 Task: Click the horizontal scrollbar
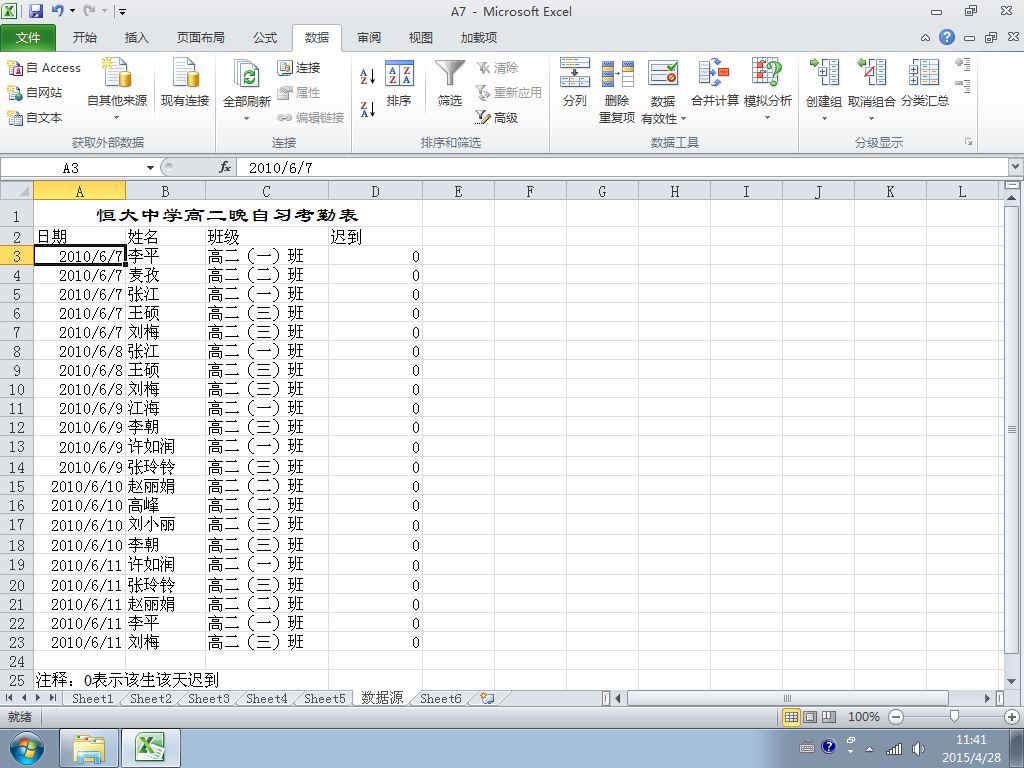point(788,698)
